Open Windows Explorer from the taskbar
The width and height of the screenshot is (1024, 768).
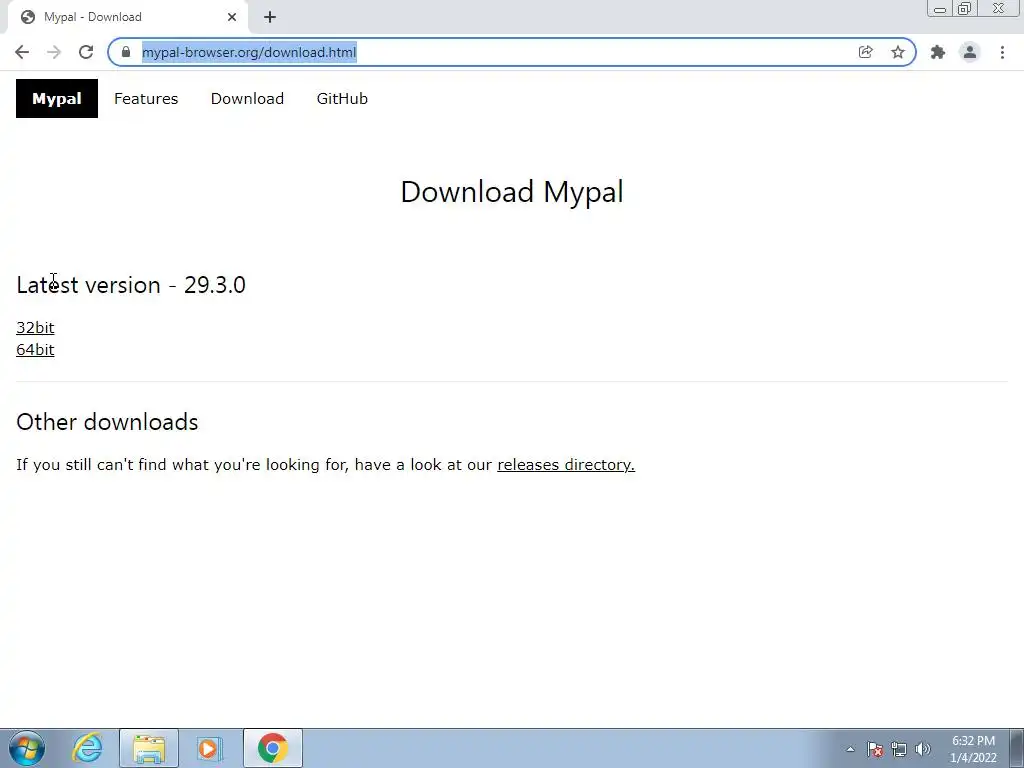click(x=149, y=748)
